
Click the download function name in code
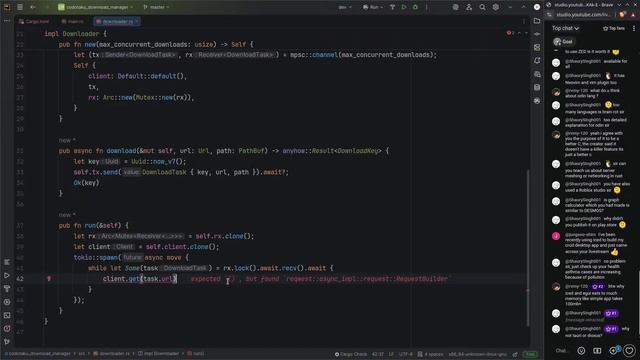[121, 151]
